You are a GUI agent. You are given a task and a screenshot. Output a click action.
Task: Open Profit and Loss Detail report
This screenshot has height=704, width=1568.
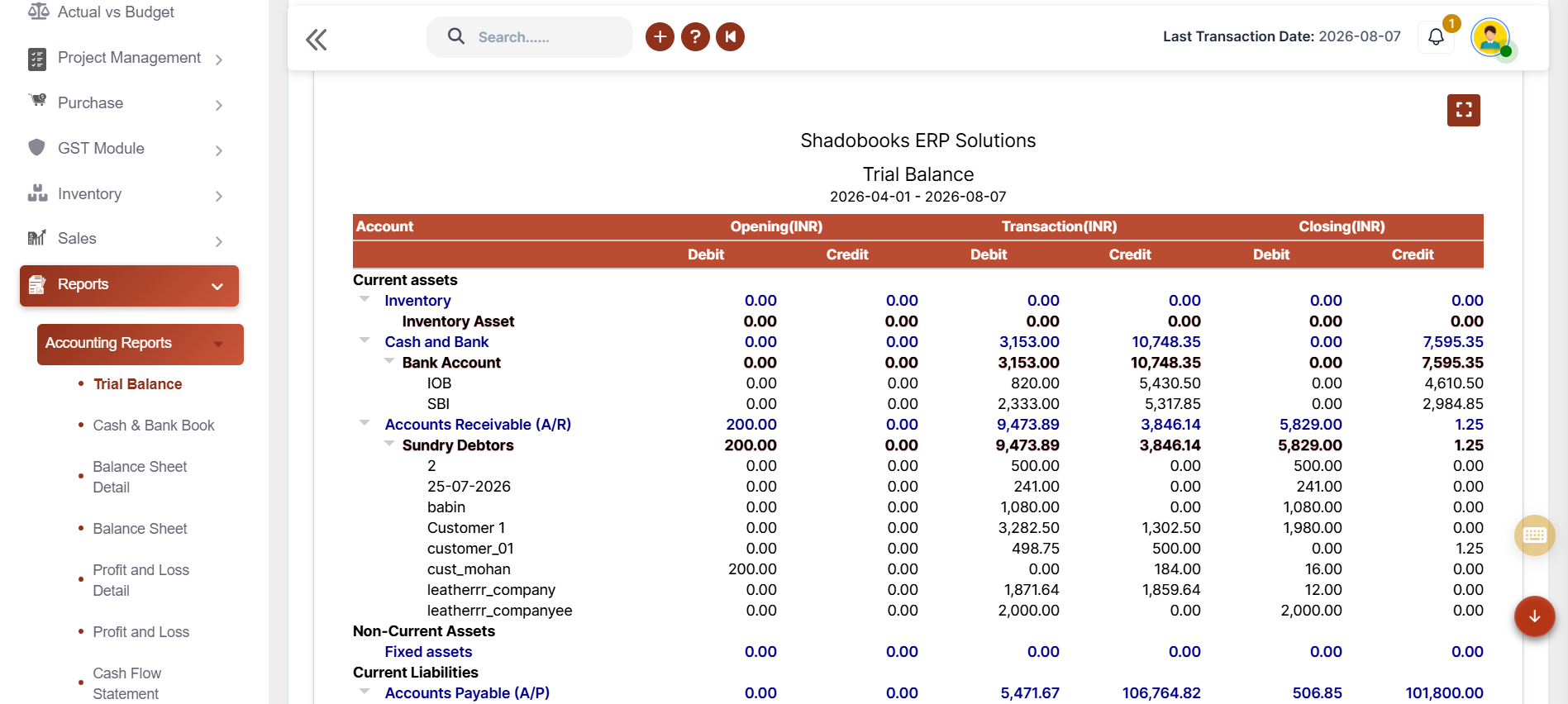[x=141, y=580]
